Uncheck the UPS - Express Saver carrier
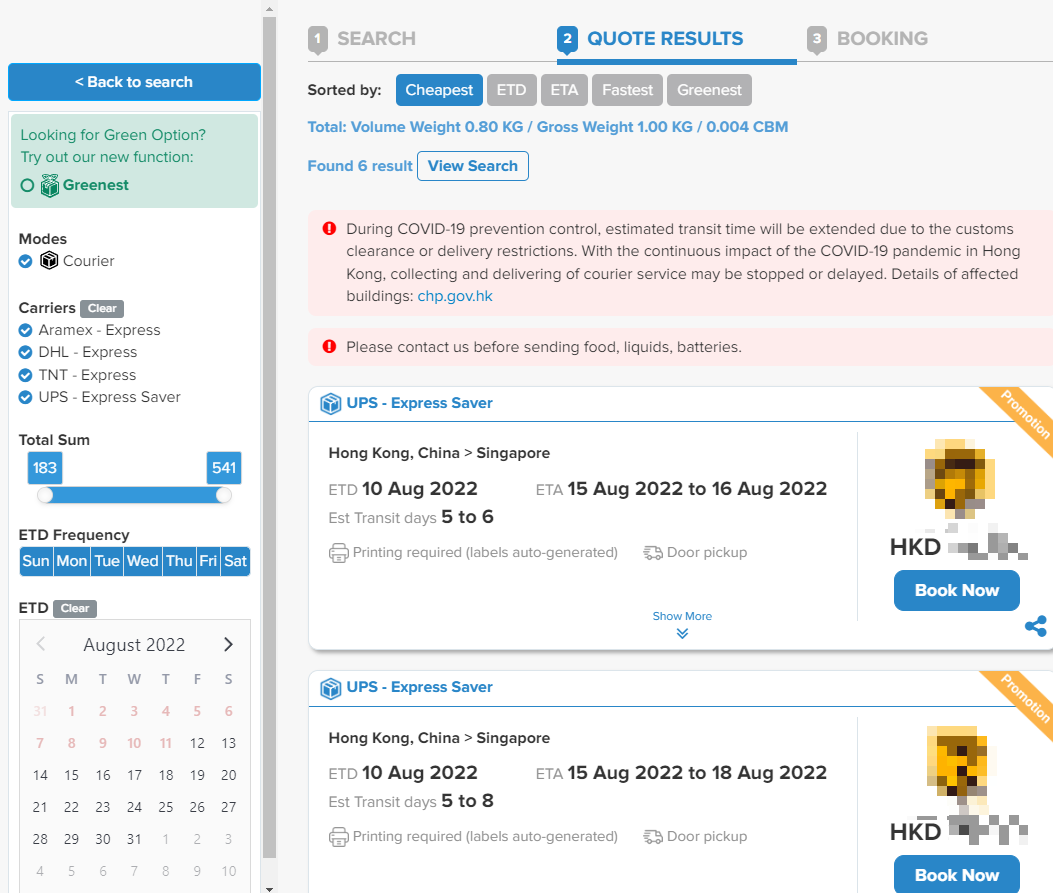 pyautogui.click(x=26, y=397)
